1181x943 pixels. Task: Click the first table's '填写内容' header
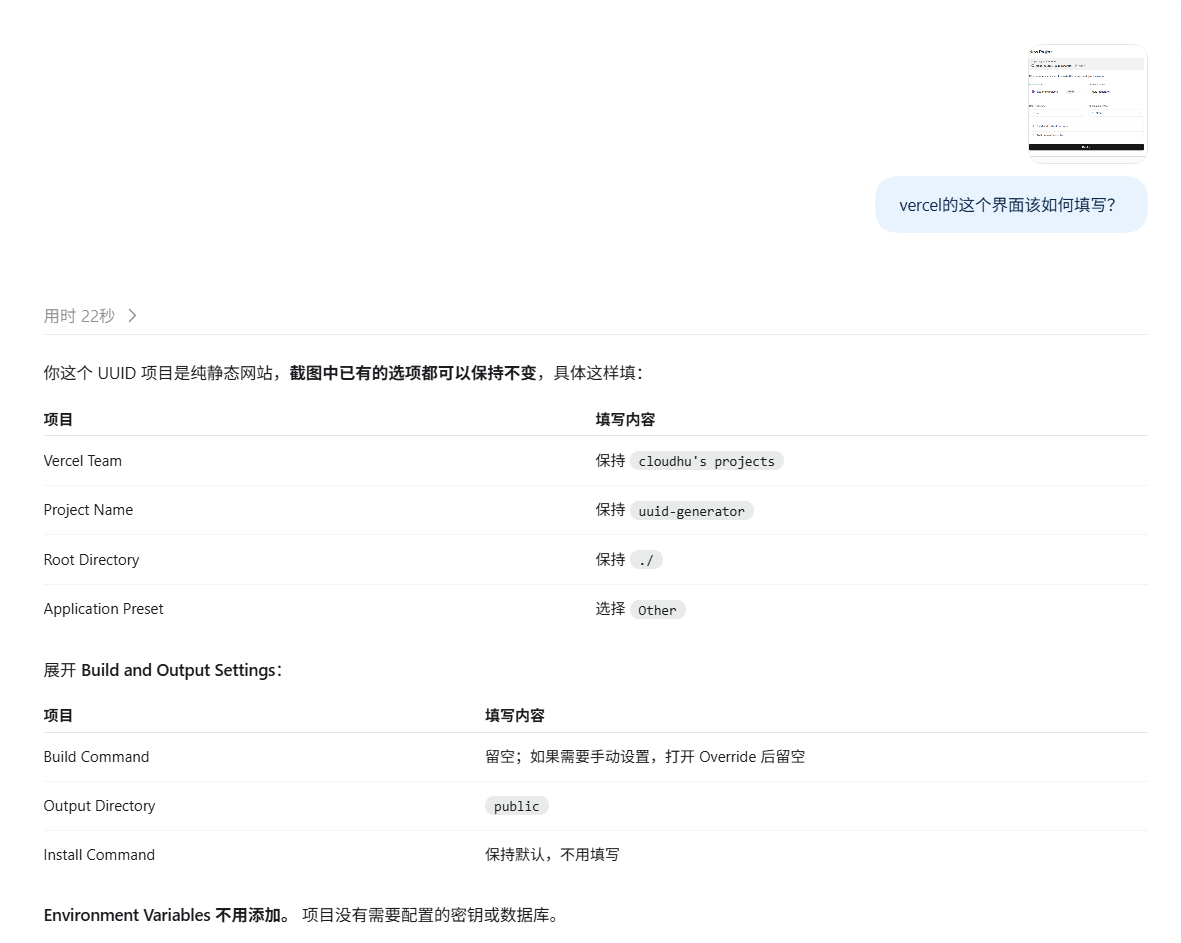[x=625, y=420]
